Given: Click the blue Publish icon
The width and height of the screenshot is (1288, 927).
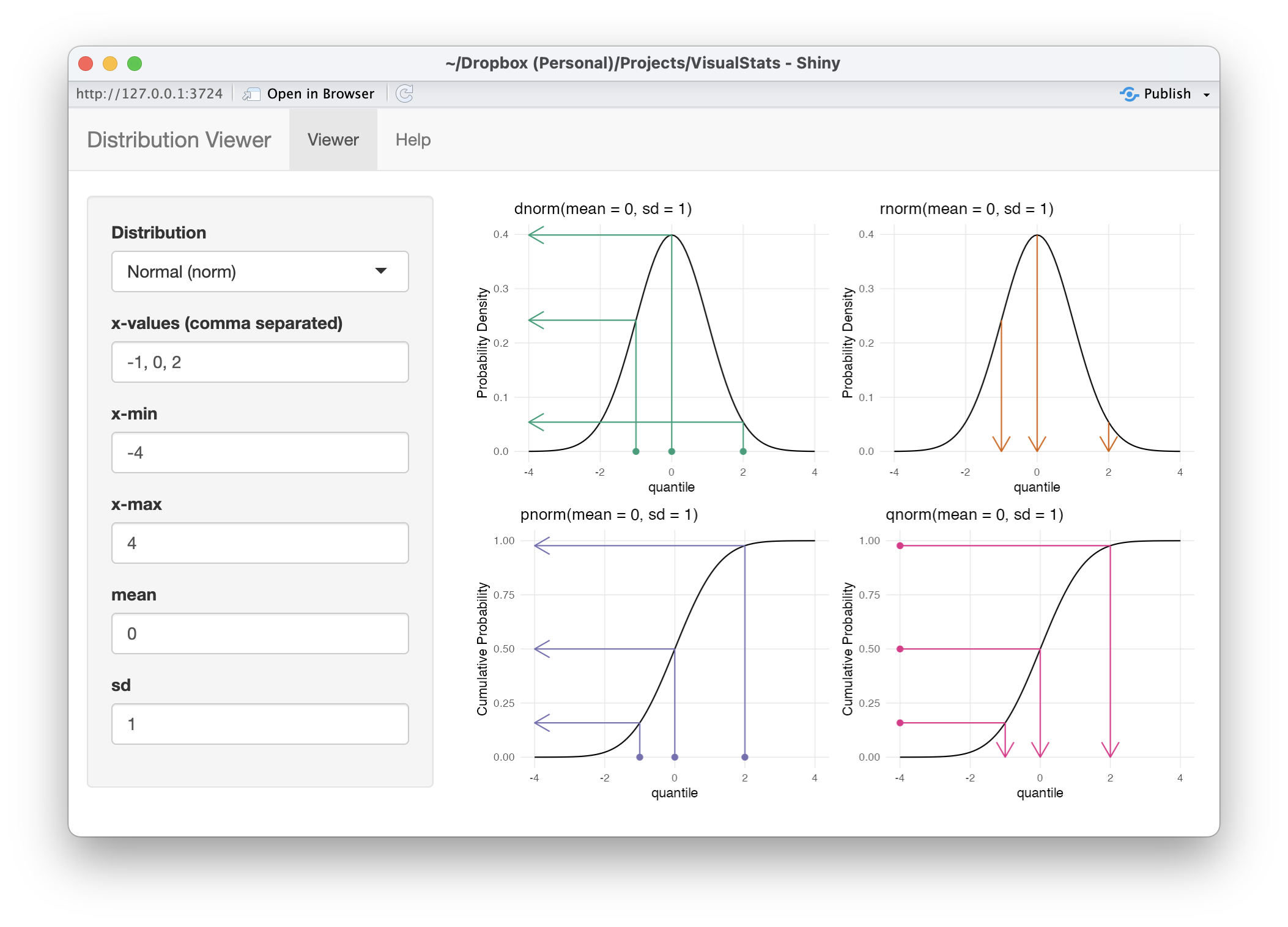Looking at the screenshot, I should pos(1128,94).
